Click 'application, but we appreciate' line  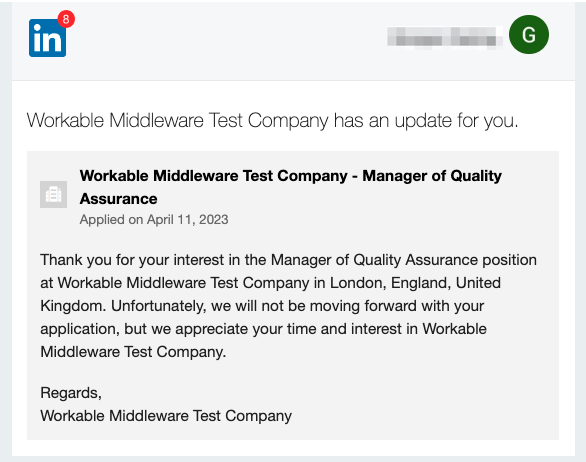(x=263, y=329)
